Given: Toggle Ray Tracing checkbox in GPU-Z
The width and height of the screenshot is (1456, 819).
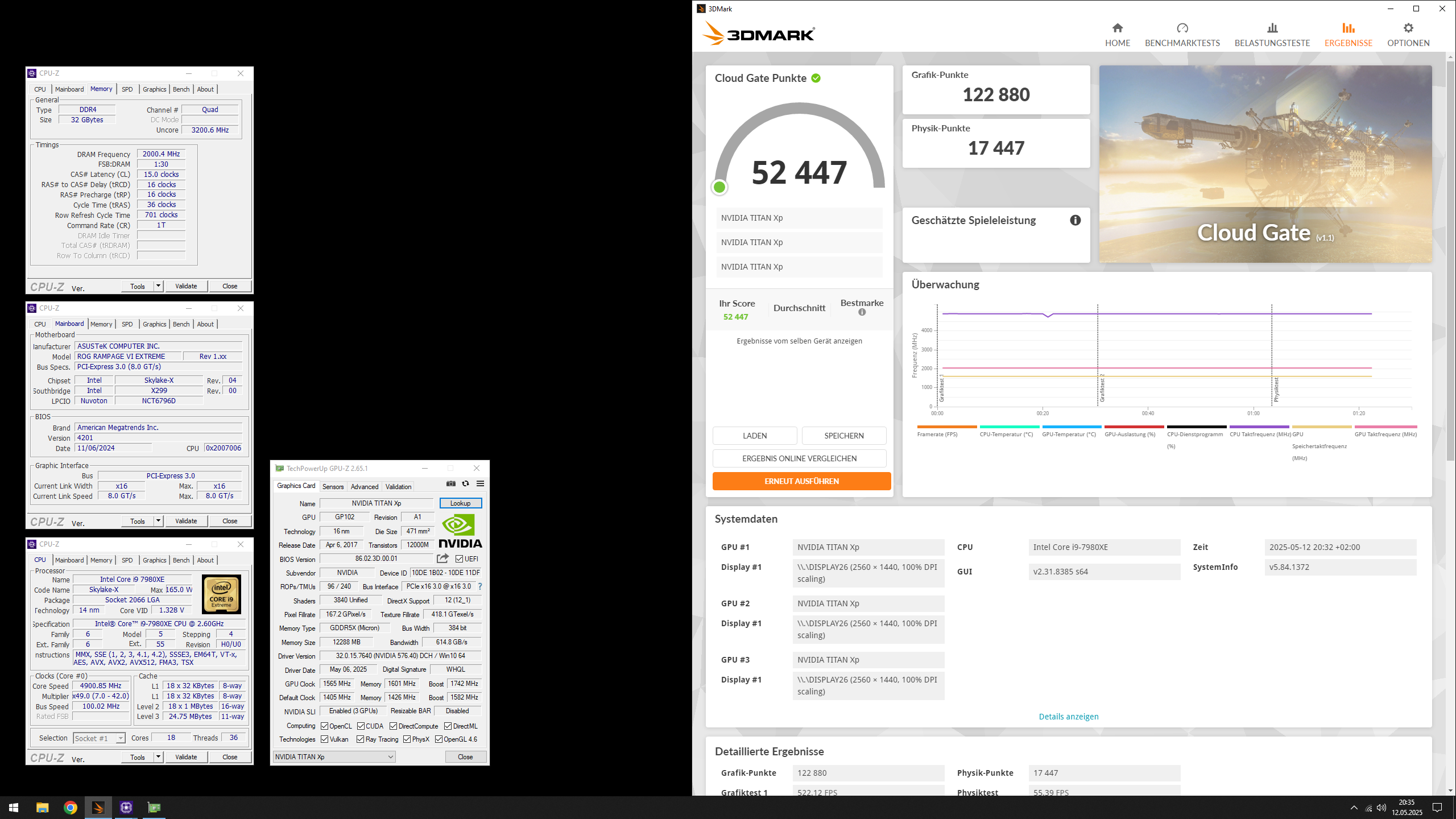Looking at the screenshot, I should pos(361,739).
